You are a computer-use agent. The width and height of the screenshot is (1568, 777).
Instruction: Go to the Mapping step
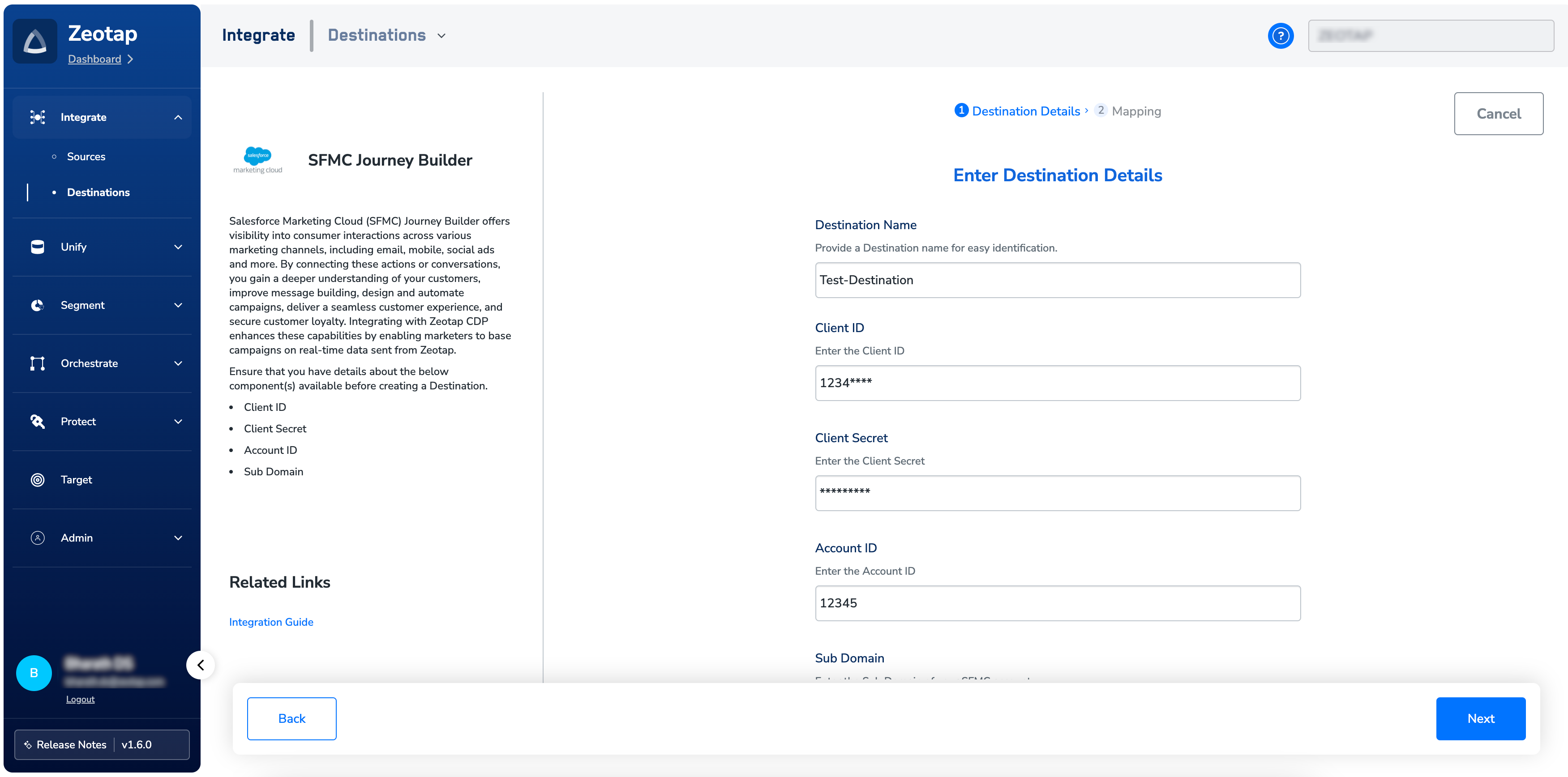point(1135,111)
